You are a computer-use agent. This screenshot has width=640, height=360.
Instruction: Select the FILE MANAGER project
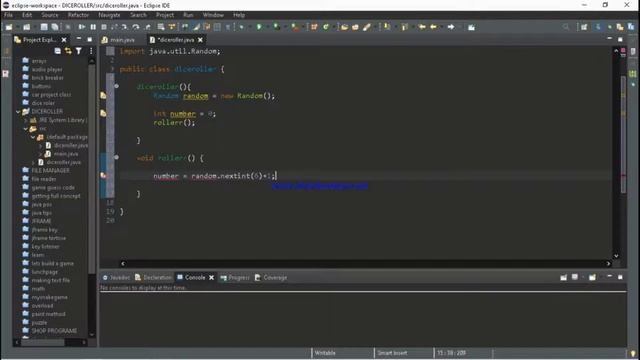coord(50,171)
